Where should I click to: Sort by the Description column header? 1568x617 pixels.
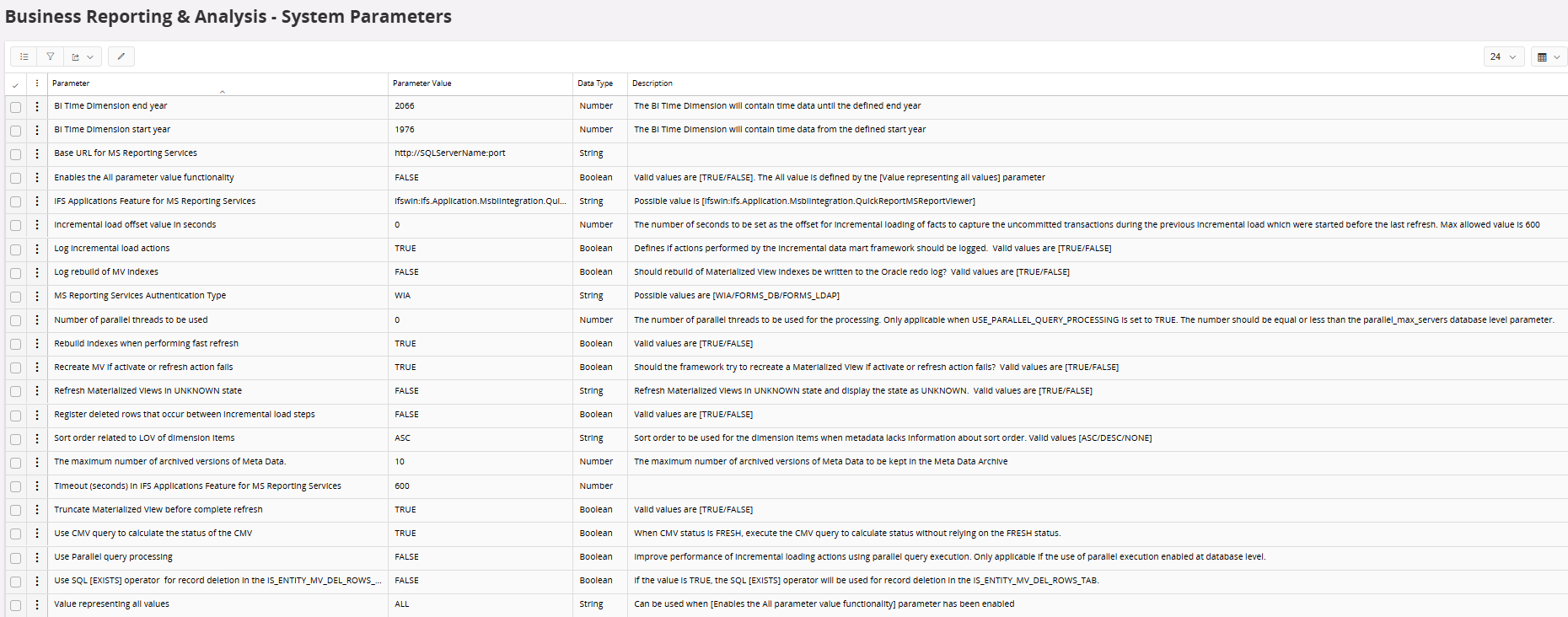(652, 83)
